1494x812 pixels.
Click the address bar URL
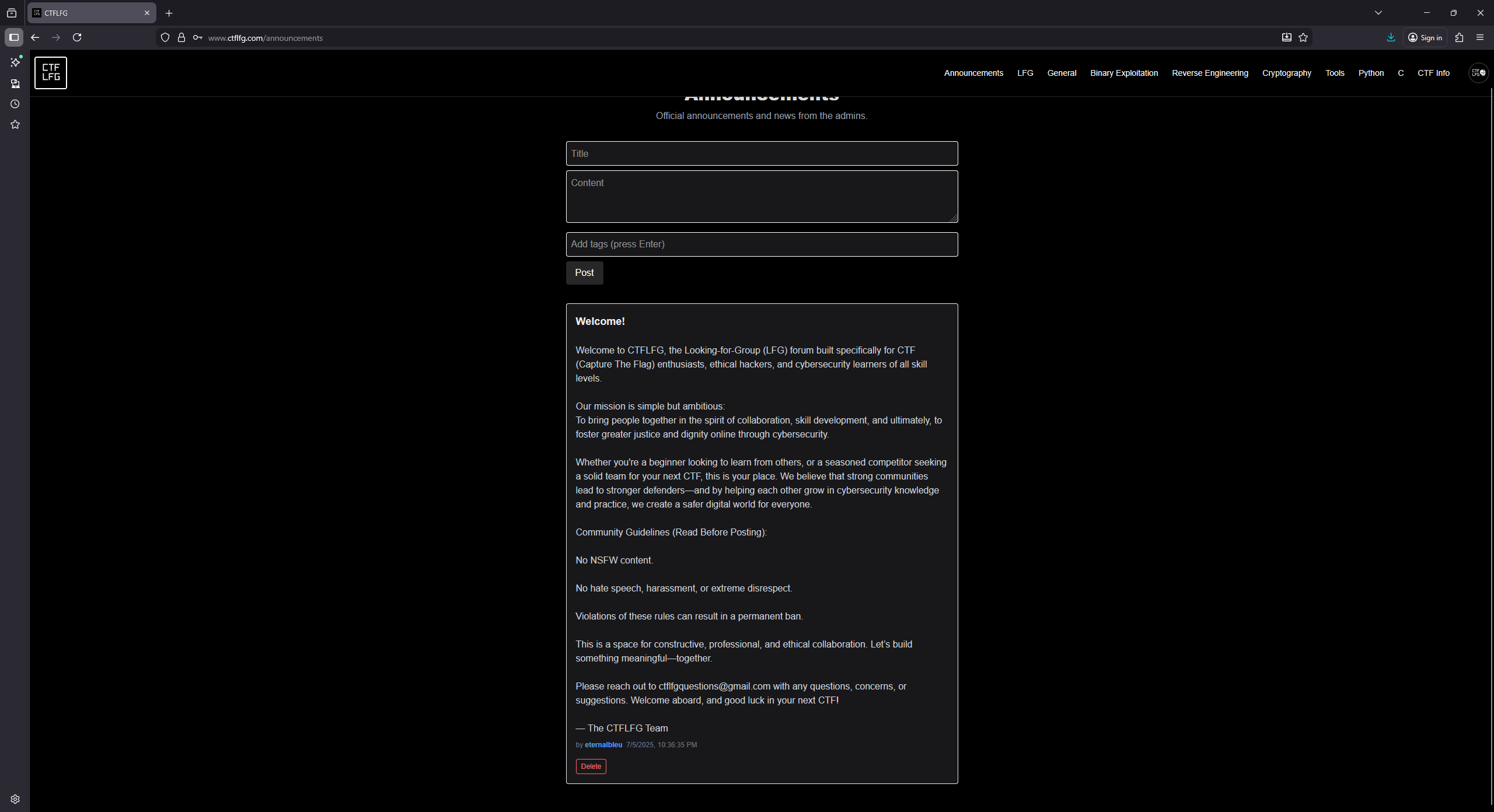266,38
